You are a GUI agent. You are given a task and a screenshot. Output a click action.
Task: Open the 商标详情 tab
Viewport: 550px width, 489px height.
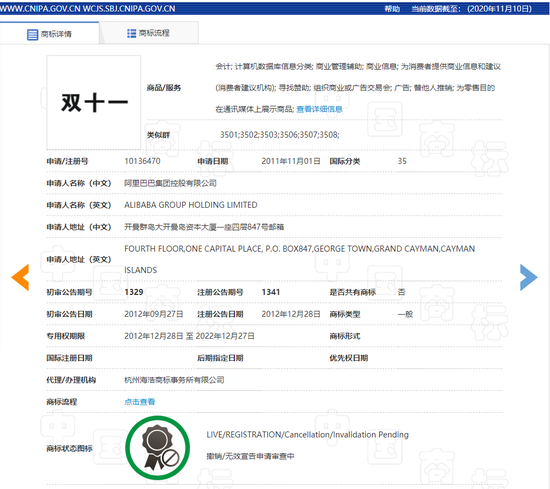pyautogui.click(x=49, y=34)
